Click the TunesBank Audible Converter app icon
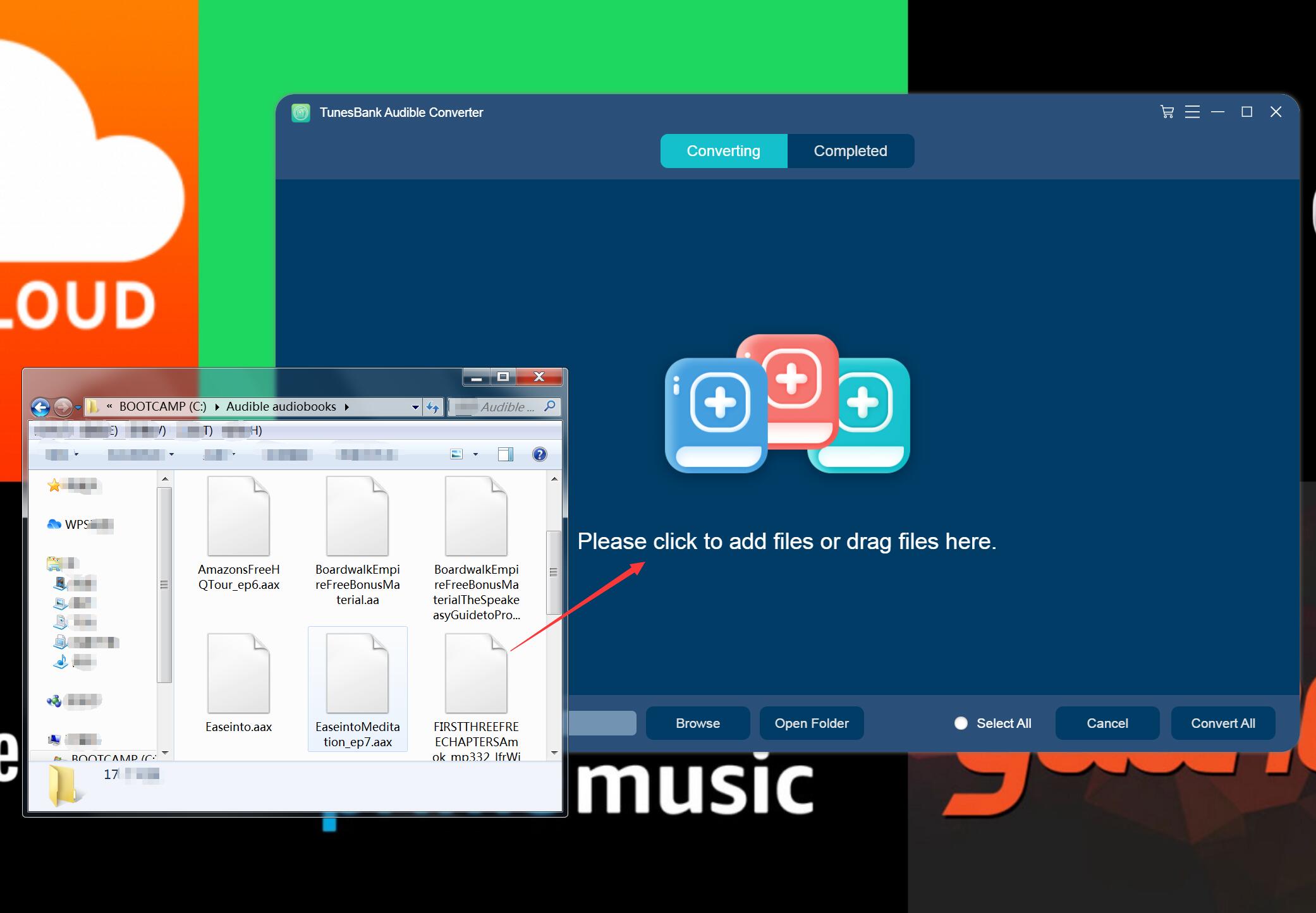The image size is (1316, 913). tap(303, 112)
